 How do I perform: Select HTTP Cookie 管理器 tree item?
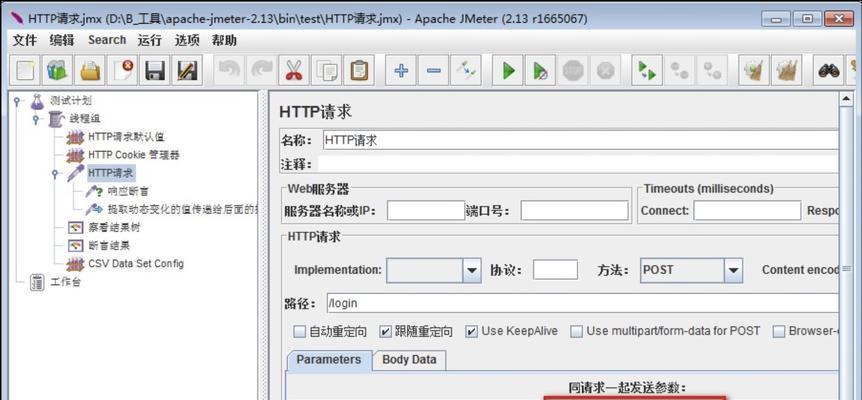point(134,155)
